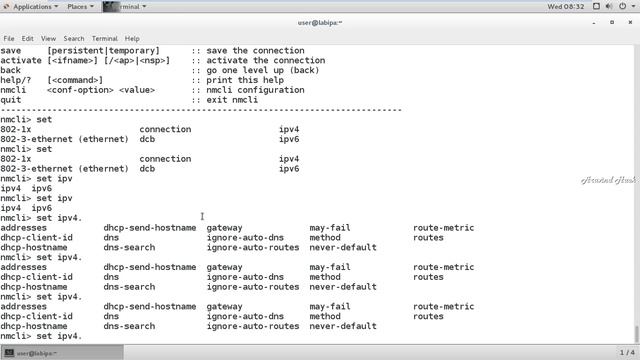Click 'ignore-auto-routes' in last completion list

[x=253, y=326]
